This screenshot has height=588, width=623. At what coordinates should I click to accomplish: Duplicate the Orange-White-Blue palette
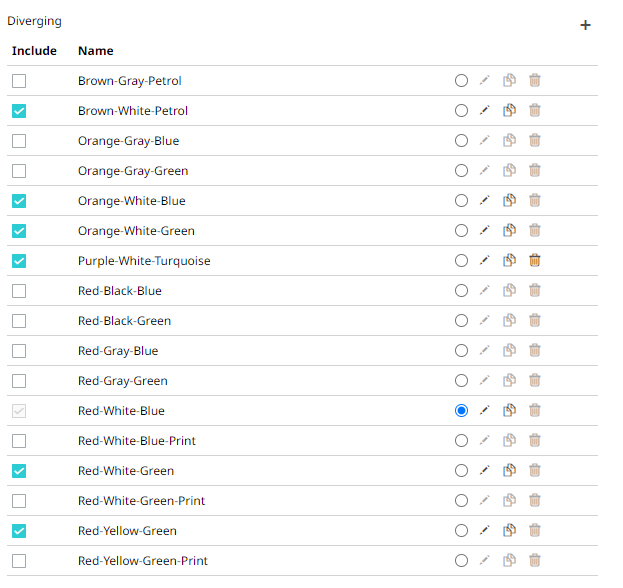tap(509, 200)
